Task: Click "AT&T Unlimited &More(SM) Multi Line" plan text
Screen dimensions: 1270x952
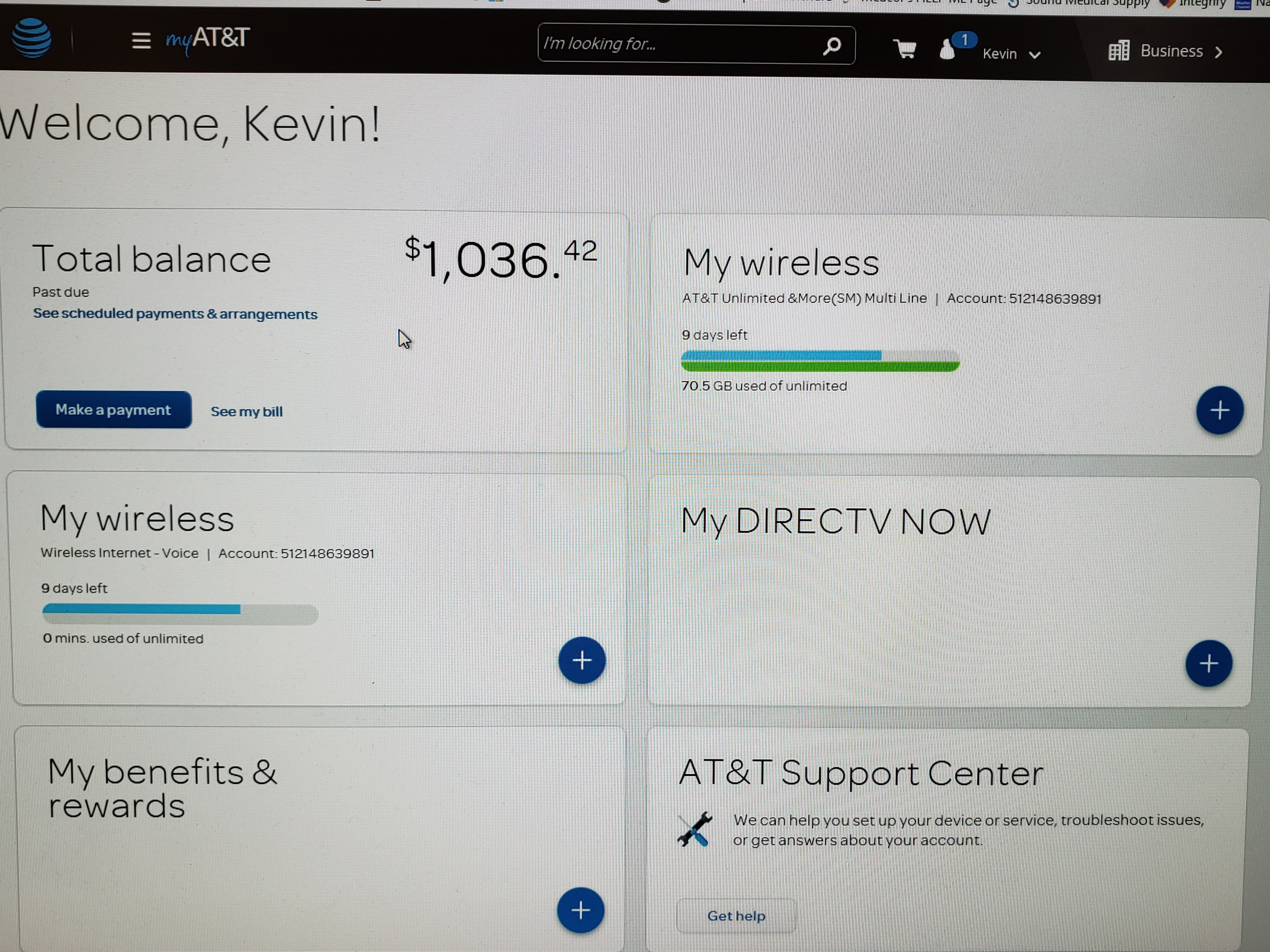Action: click(804, 298)
